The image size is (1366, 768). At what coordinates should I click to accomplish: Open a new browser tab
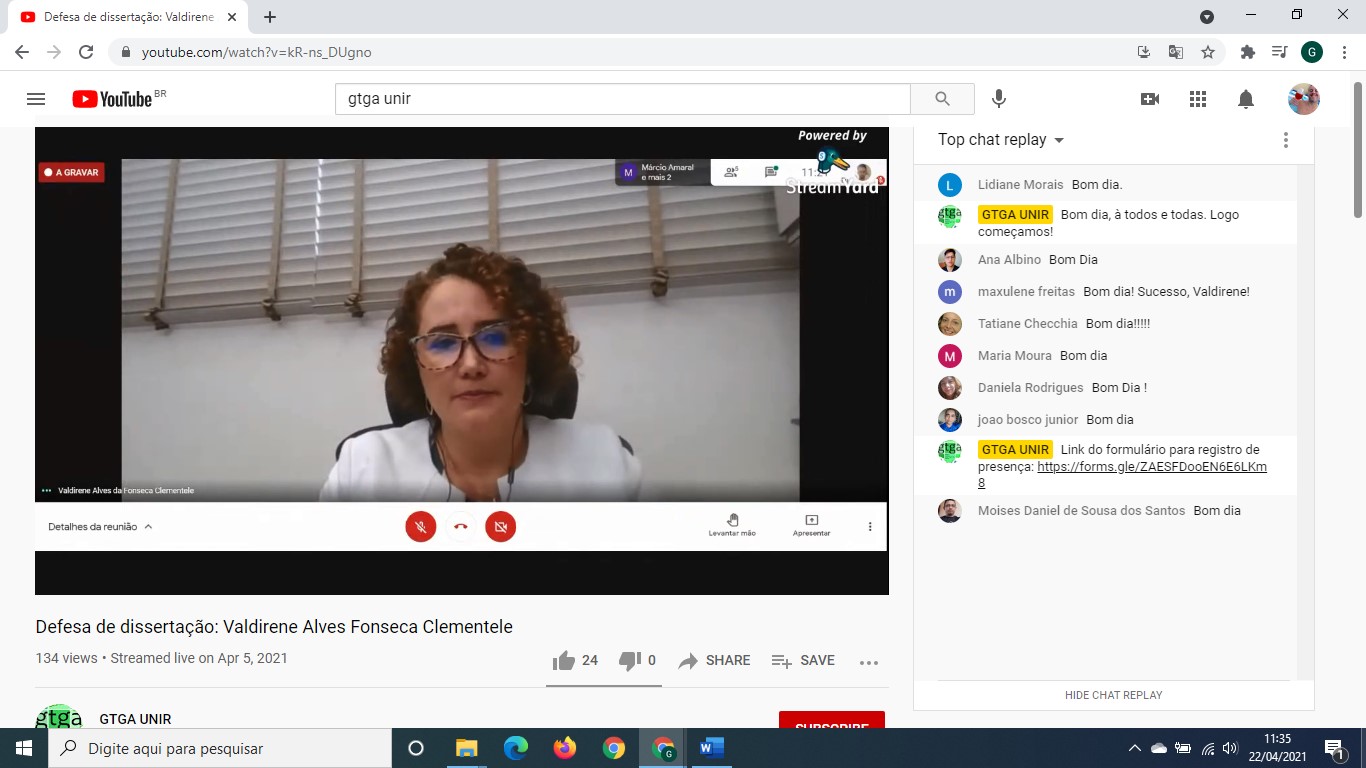pyautogui.click(x=270, y=17)
